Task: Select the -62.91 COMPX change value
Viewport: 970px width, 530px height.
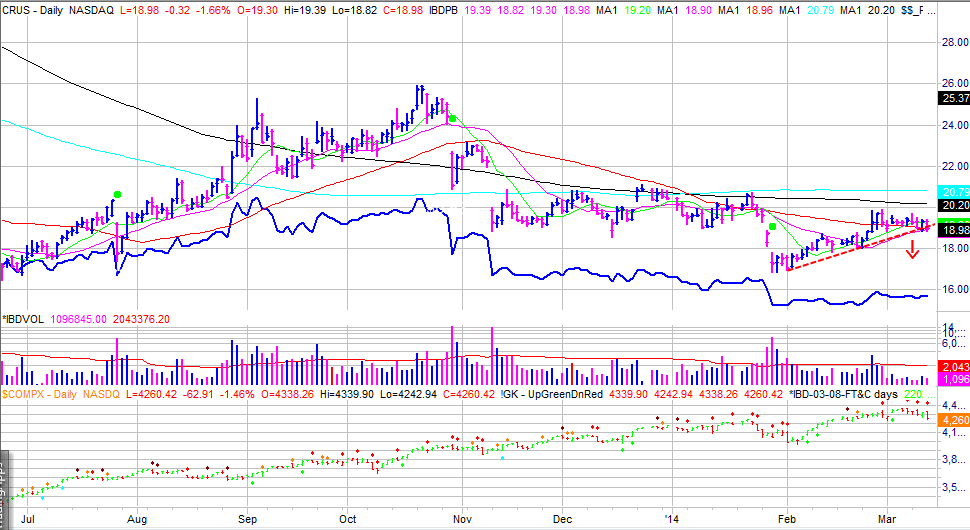Action: [x=197, y=394]
